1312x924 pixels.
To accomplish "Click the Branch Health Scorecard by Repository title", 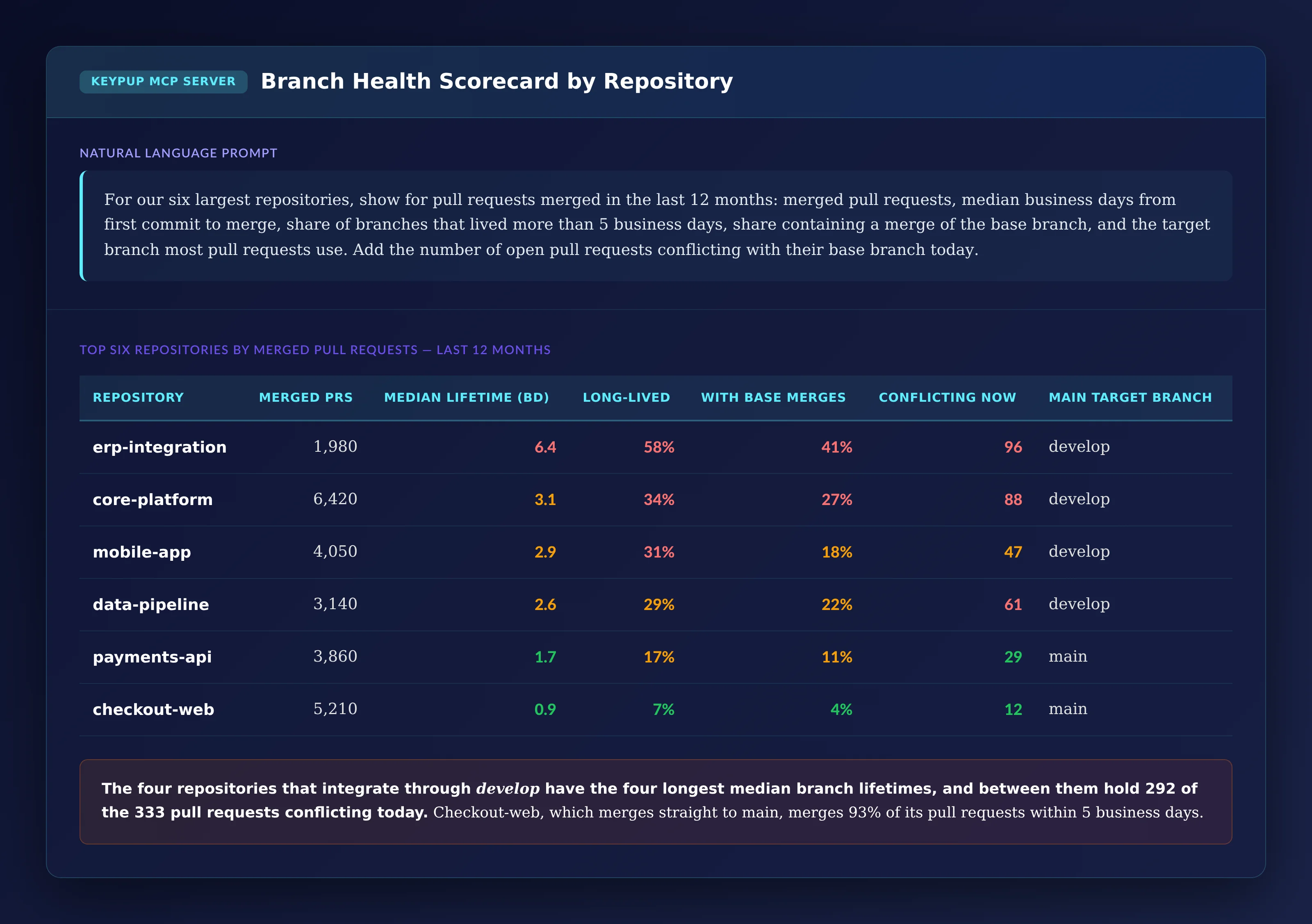I will [x=497, y=82].
